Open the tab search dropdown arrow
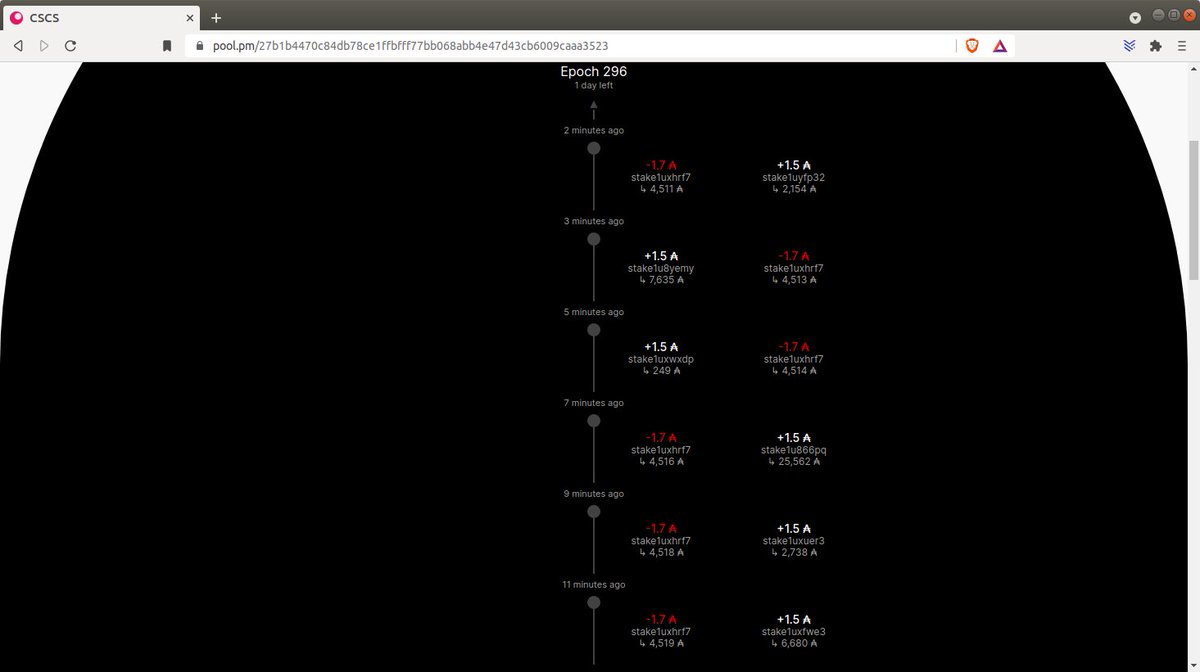 pyautogui.click(x=1135, y=17)
